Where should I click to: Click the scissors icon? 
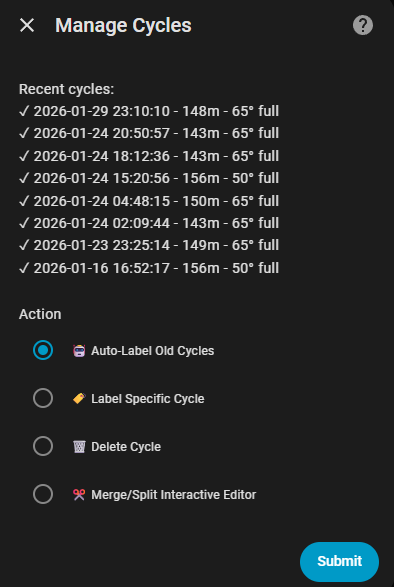point(79,495)
